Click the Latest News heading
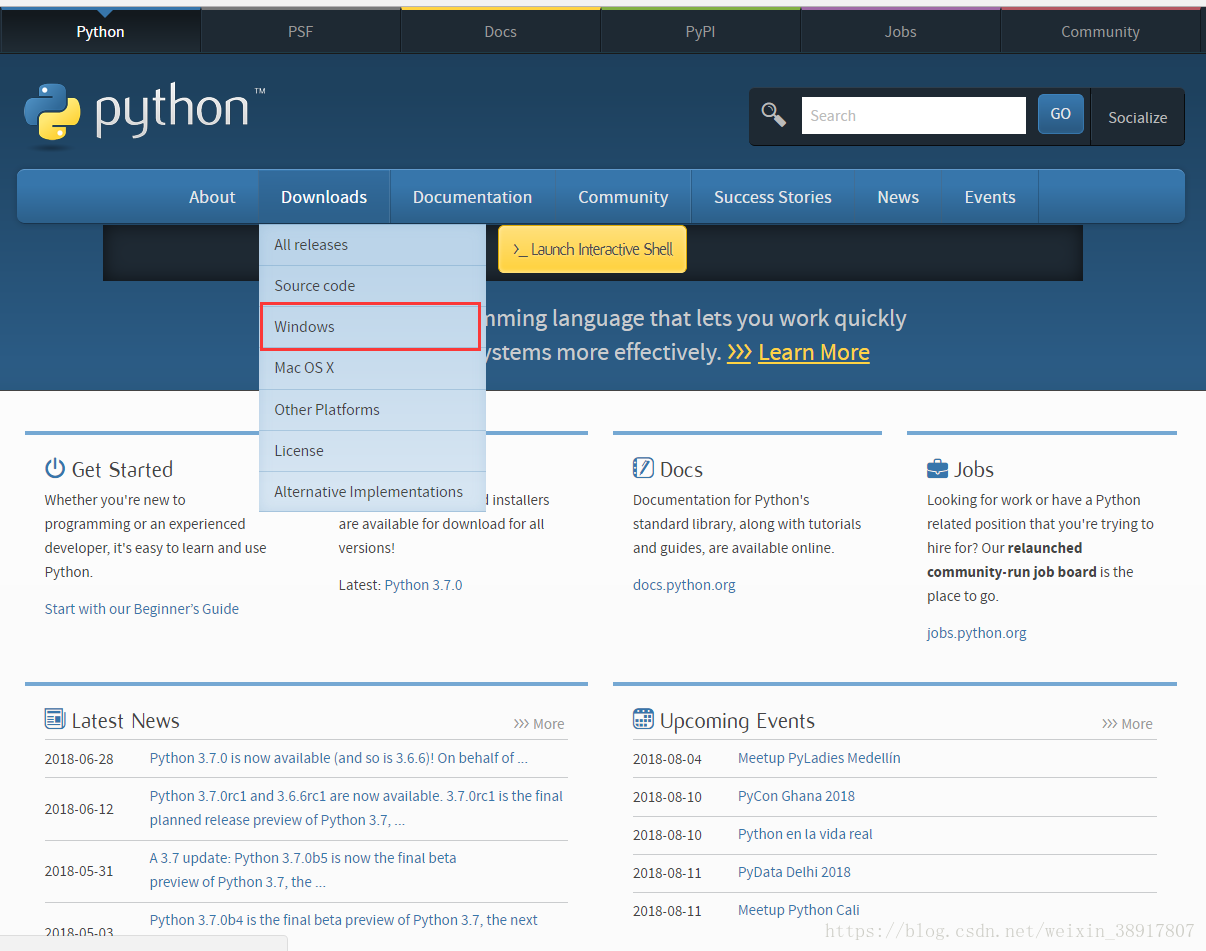This screenshot has height=951, width=1206. click(126, 720)
